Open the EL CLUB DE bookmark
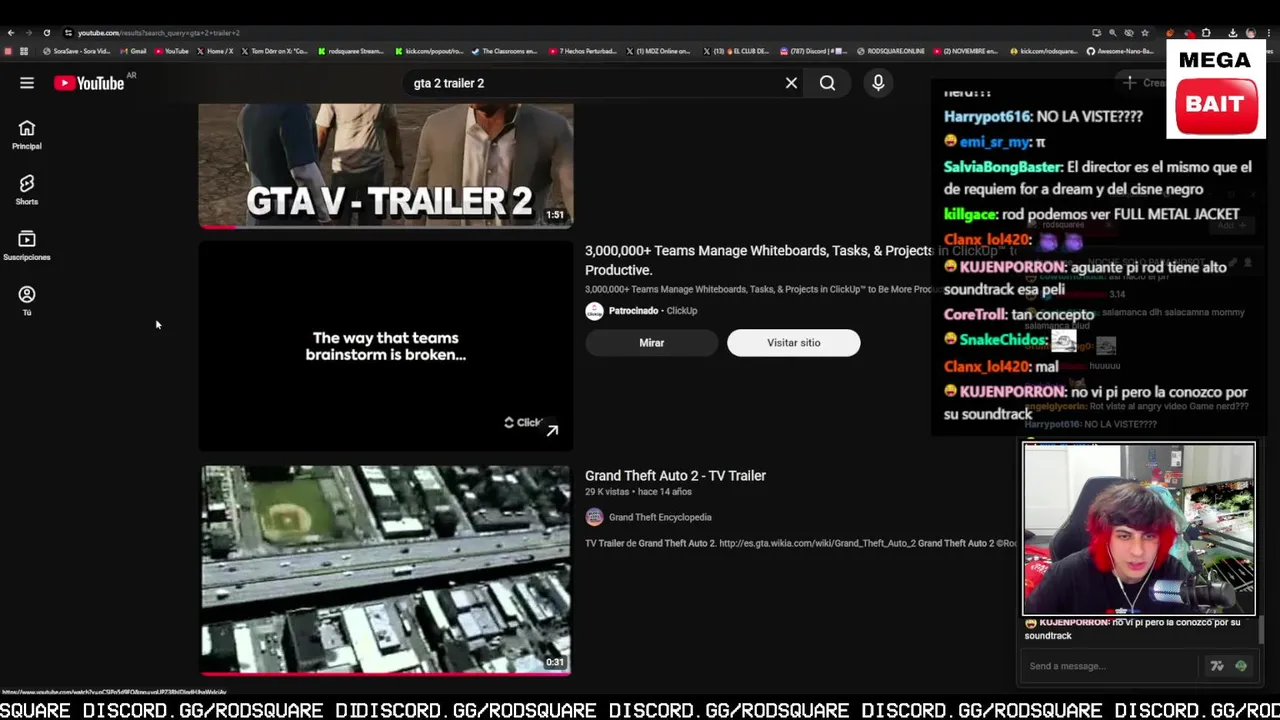Screen dimensions: 1280x720 [736, 51]
